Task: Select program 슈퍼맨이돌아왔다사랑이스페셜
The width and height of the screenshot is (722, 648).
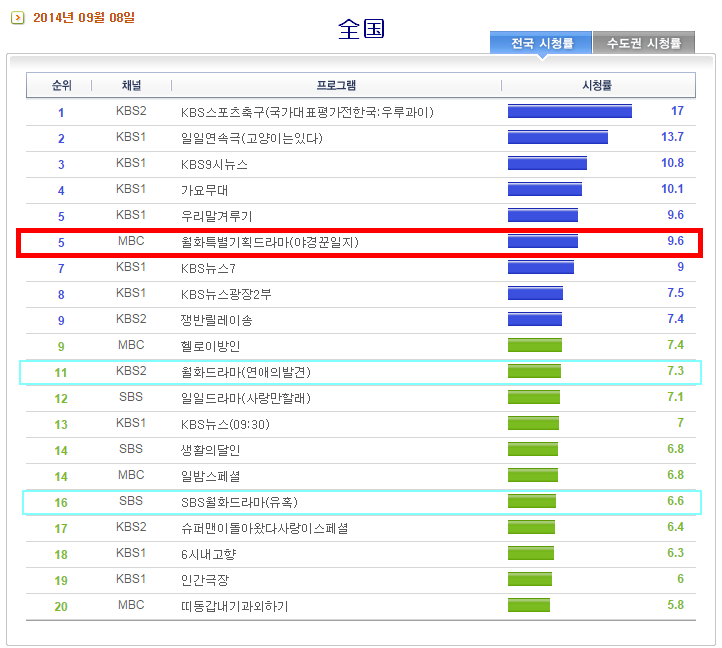Action: pos(264,528)
